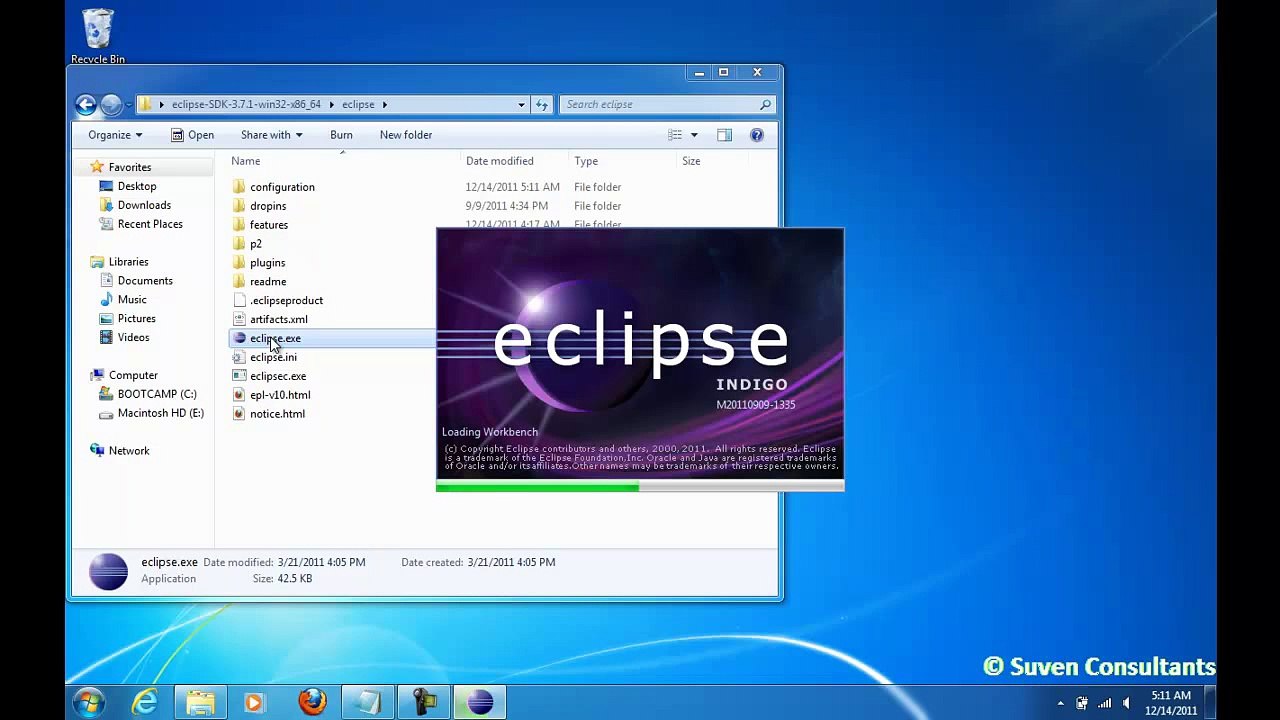Select the notice.html file icon
The height and width of the screenshot is (720, 1280).
point(239,414)
